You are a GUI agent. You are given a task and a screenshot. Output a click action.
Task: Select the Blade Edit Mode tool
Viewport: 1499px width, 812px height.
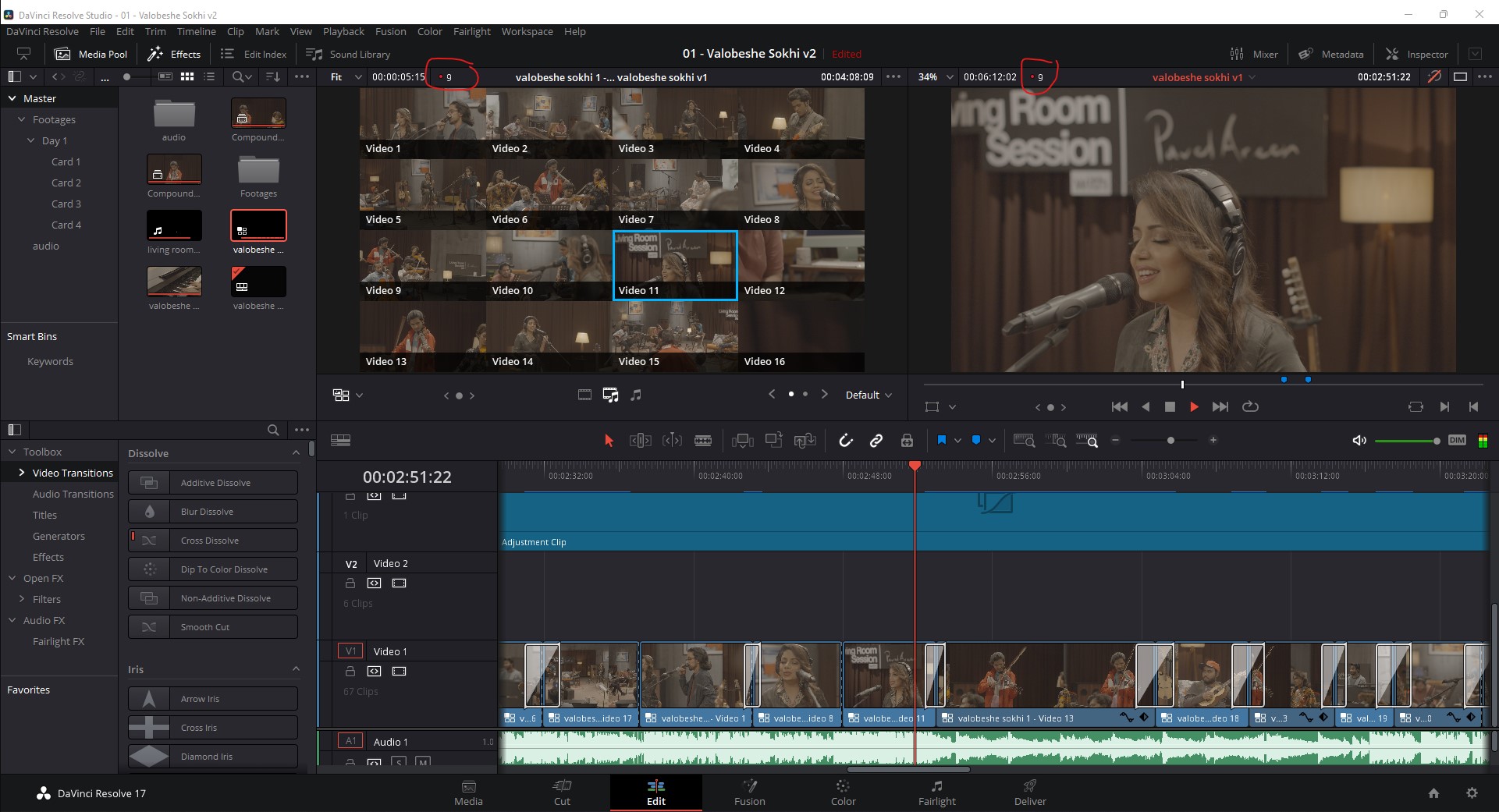click(x=703, y=441)
